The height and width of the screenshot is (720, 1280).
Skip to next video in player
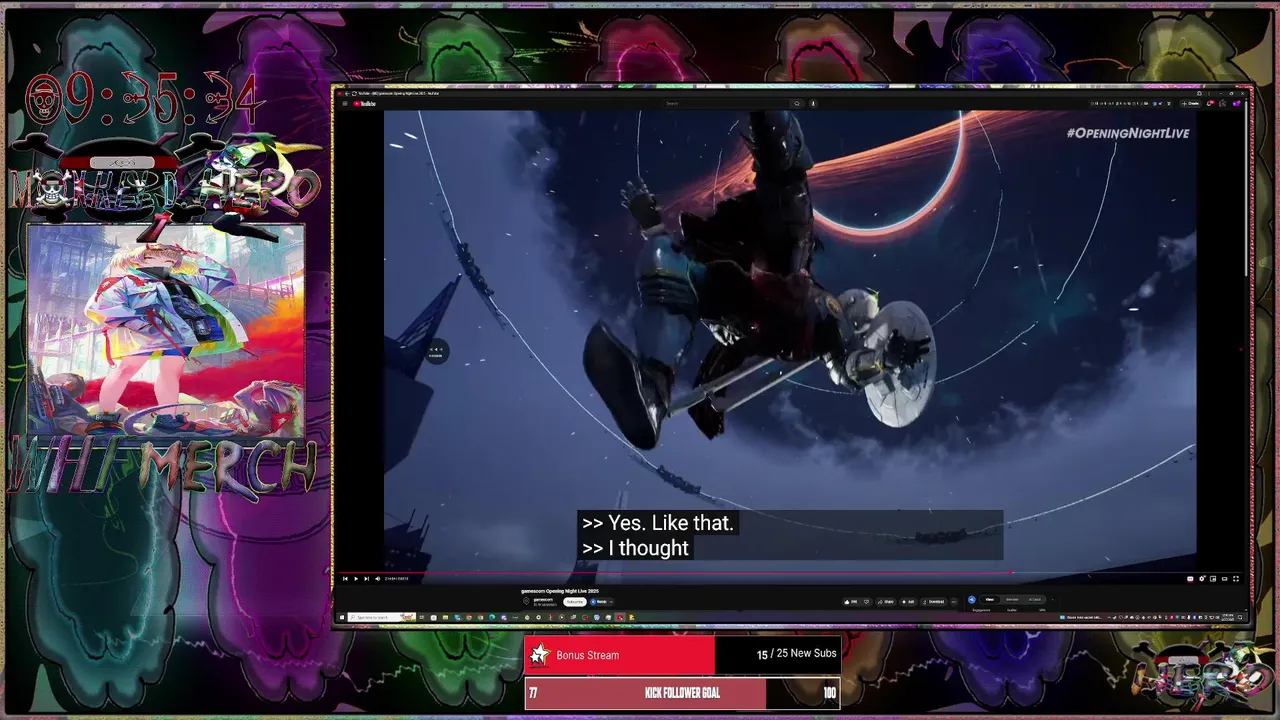pos(367,579)
